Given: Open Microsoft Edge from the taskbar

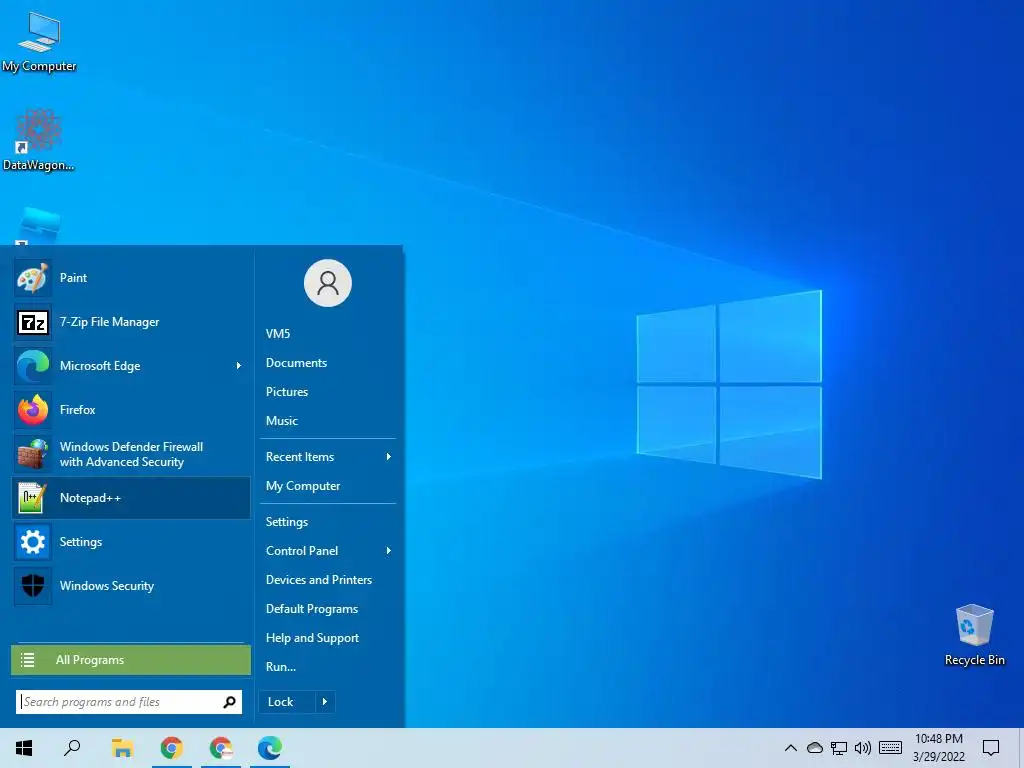Looking at the screenshot, I should (x=270, y=748).
